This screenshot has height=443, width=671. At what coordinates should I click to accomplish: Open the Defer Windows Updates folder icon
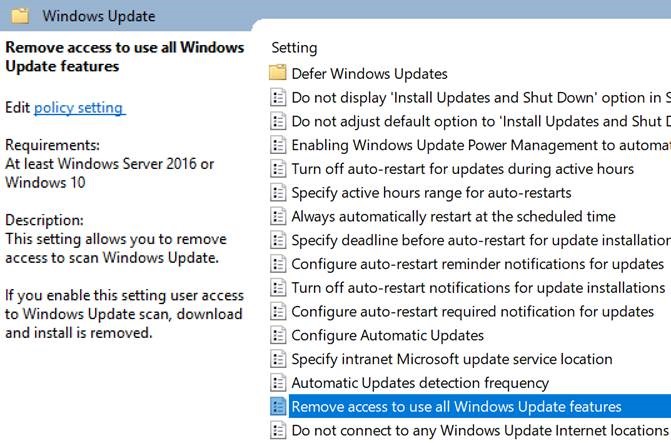tap(278, 73)
